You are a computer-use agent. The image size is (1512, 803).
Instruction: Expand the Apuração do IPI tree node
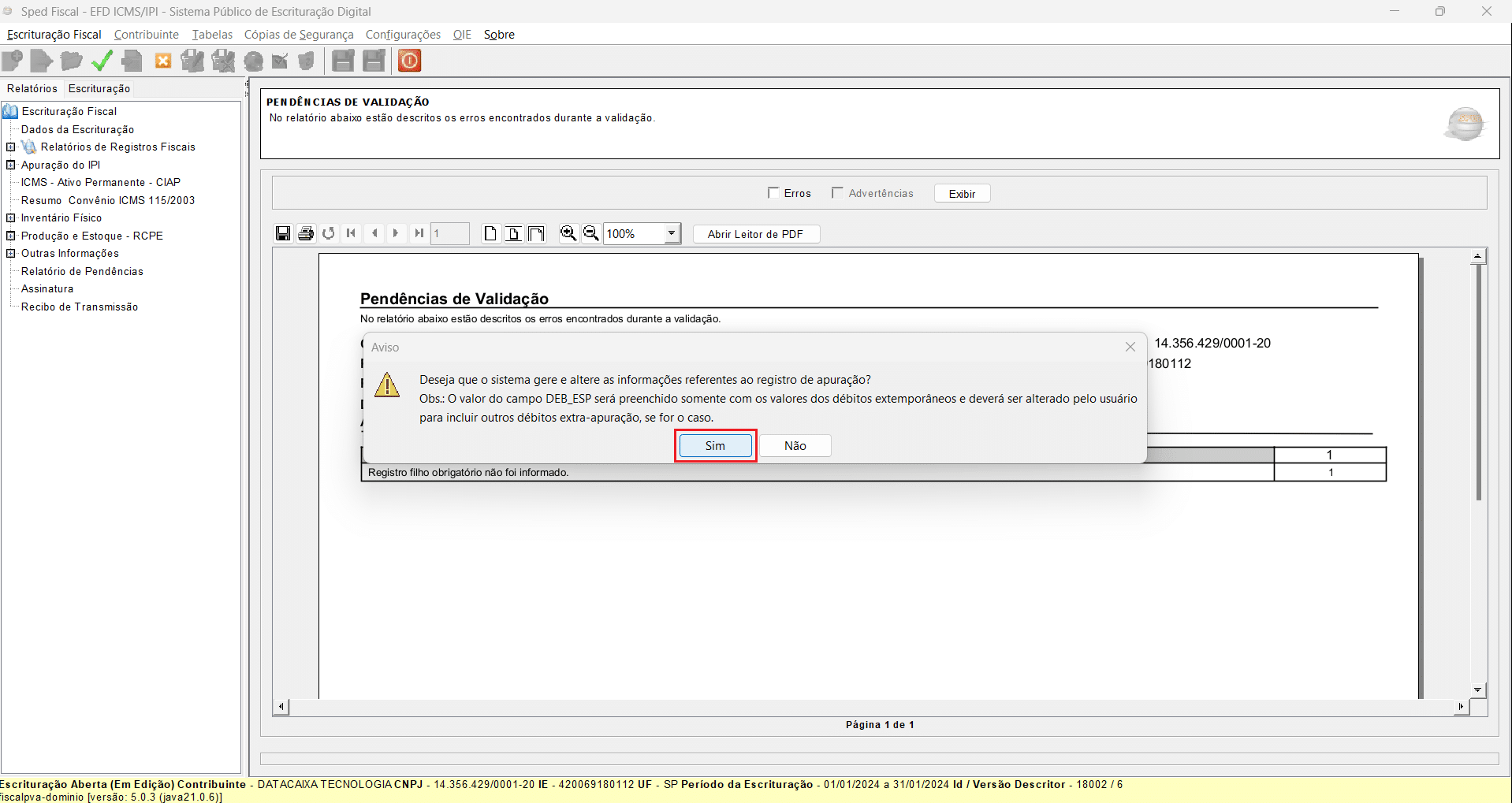pyautogui.click(x=11, y=165)
